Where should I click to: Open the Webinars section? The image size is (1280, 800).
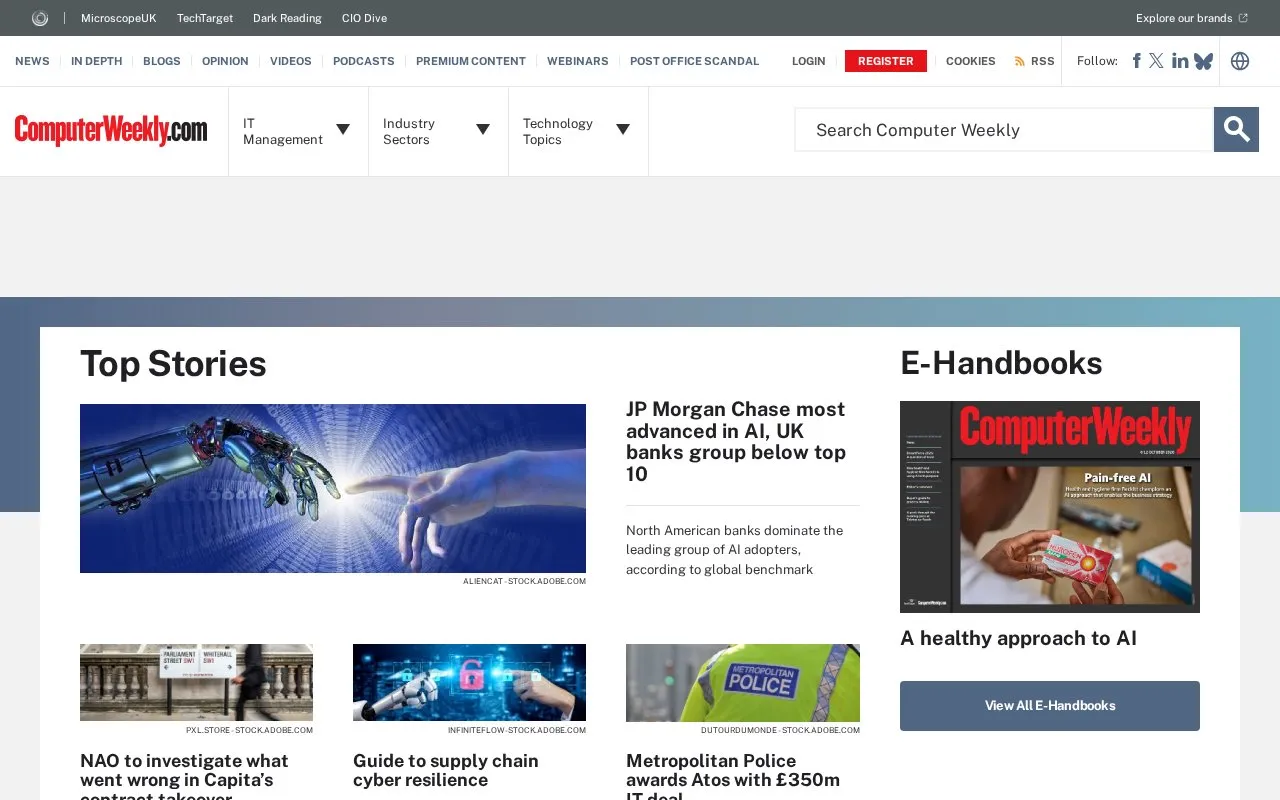pyautogui.click(x=578, y=61)
